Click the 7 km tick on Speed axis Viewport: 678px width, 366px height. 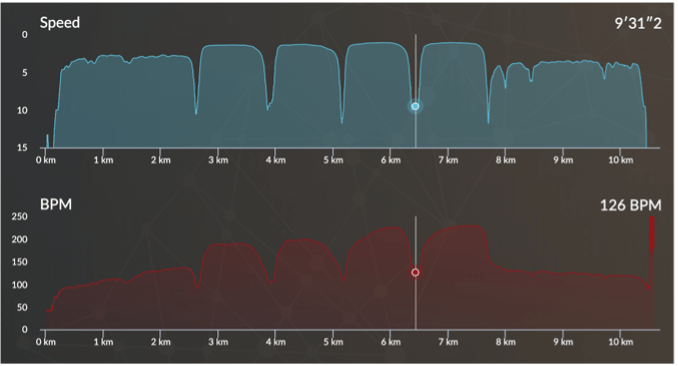pos(448,160)
